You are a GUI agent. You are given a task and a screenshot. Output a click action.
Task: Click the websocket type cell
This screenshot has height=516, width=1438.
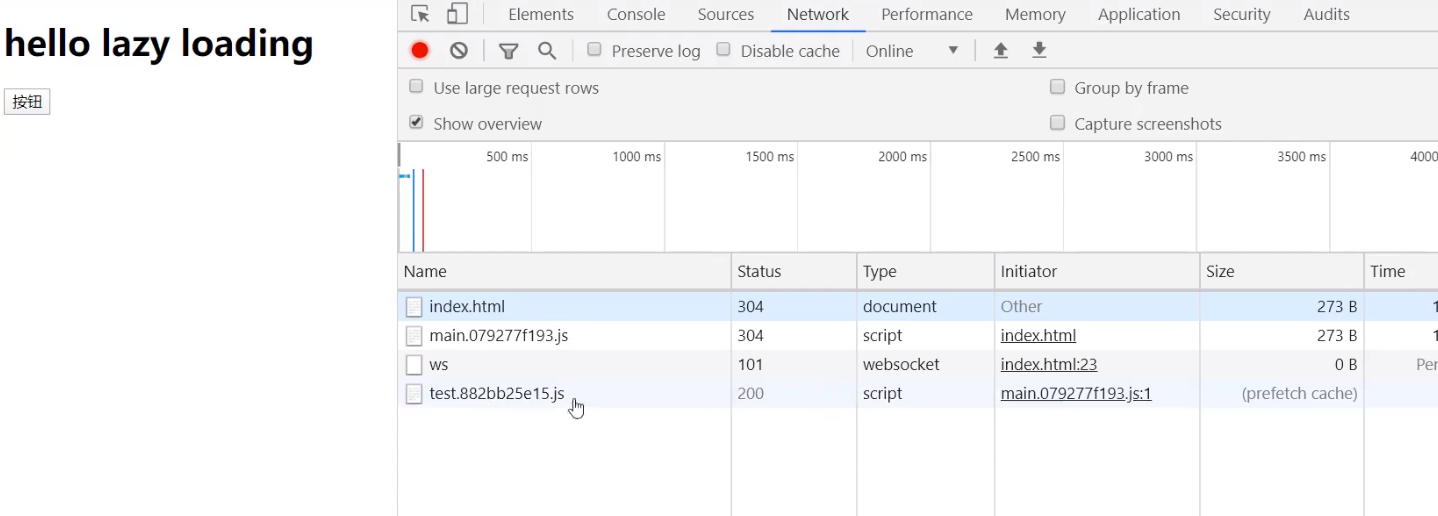click(x=901, y=365)
